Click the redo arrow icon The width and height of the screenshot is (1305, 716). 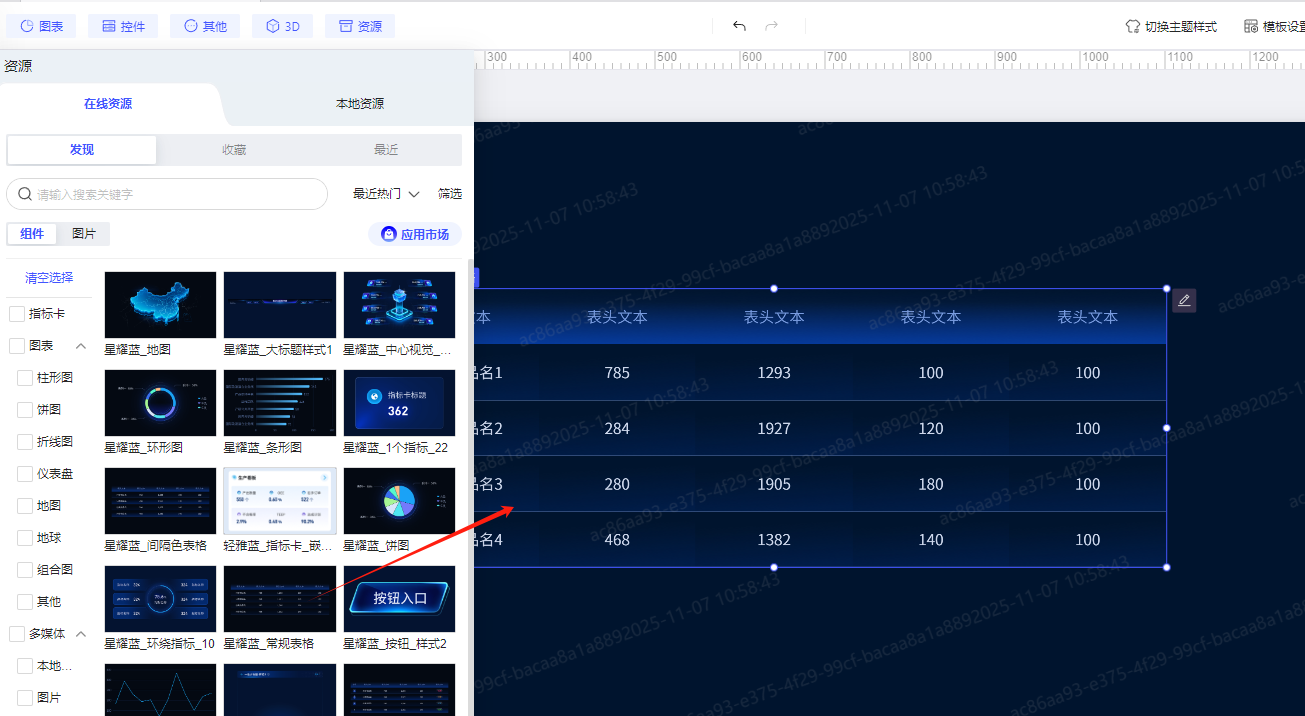click(771, 26)
